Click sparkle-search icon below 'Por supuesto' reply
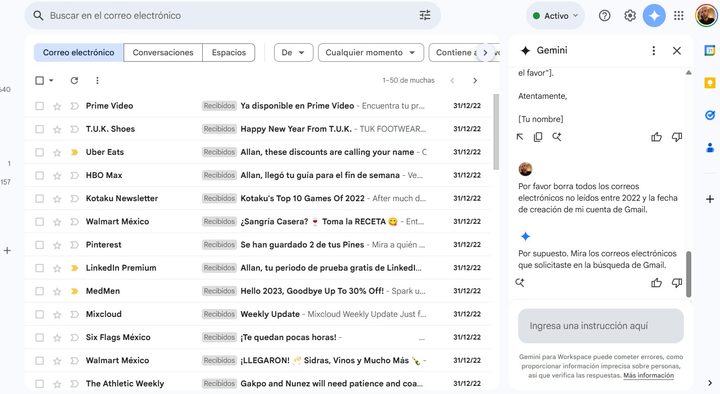Image resolution: width=720 pixels, height=394 pixels. pyautogui.click(x=520, y=283)
